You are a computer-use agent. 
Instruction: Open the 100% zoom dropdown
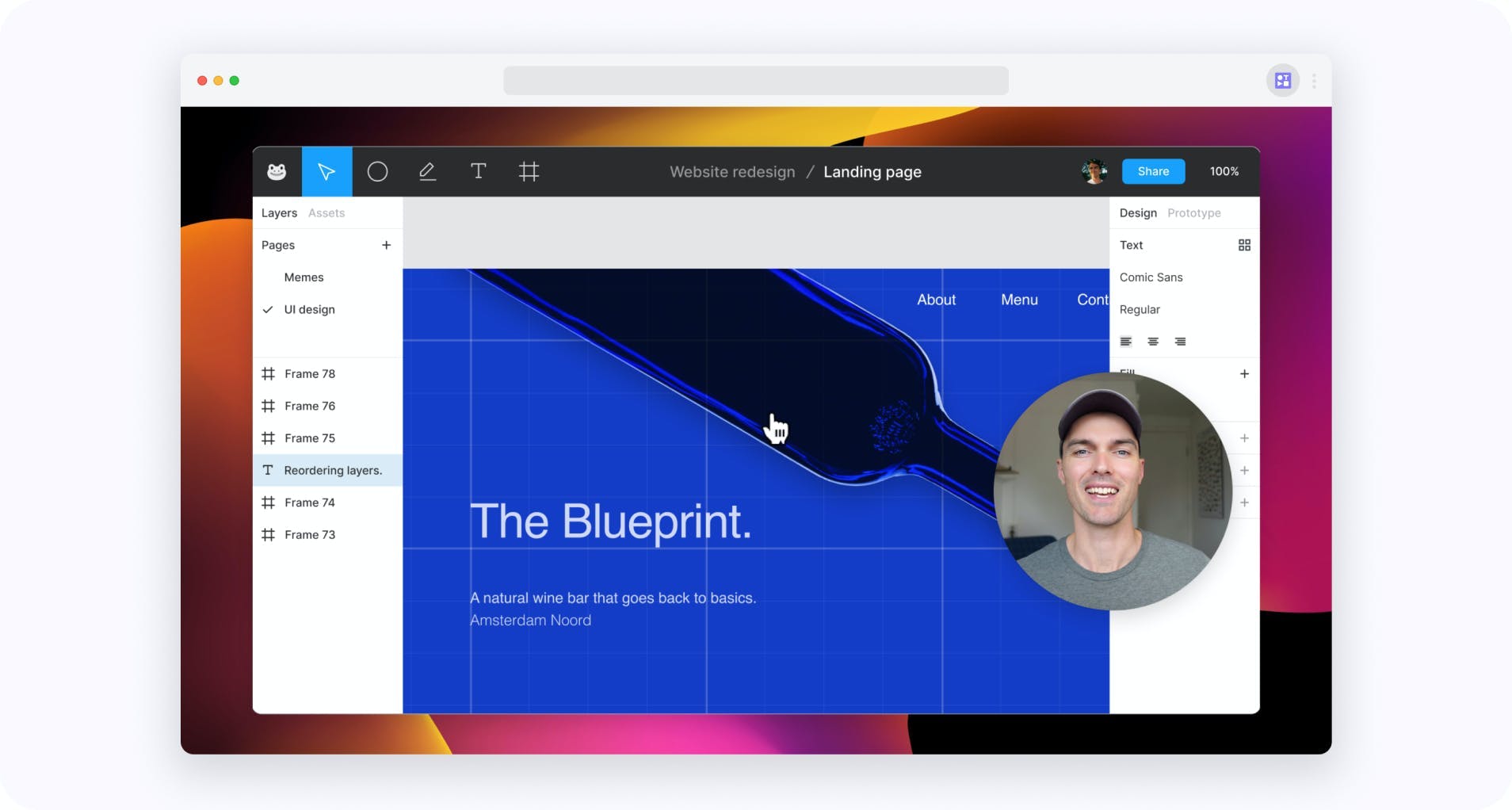(1224, 171)
